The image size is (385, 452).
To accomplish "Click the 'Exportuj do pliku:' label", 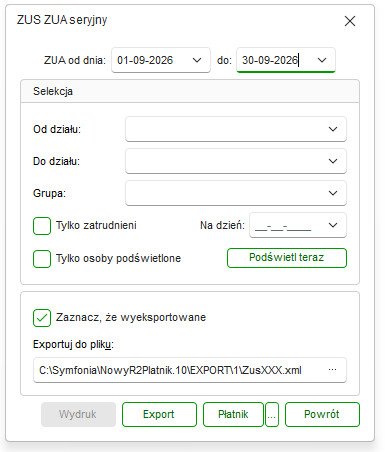I will click(73, 344).
